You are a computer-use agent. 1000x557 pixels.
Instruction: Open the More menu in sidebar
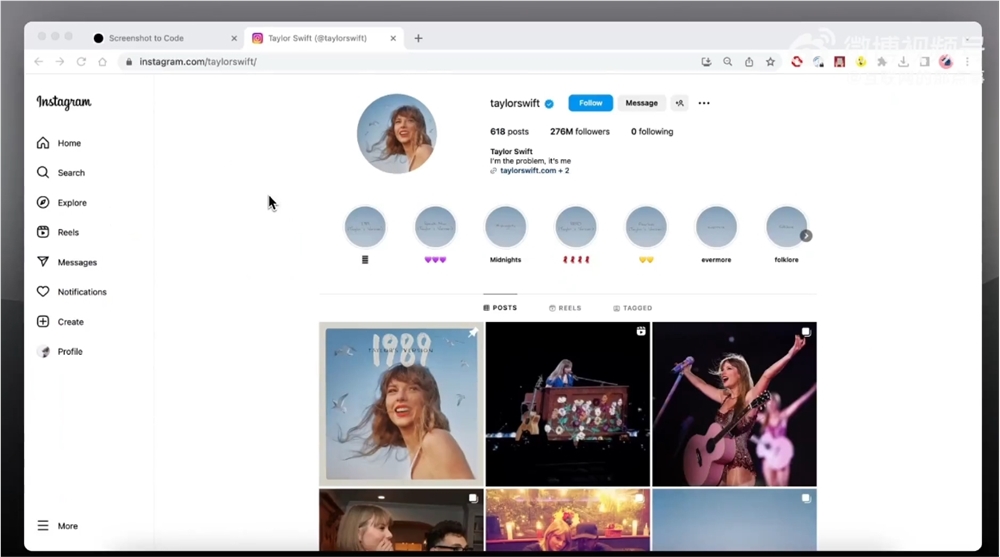pyautogui.click(x=57, y=526)
